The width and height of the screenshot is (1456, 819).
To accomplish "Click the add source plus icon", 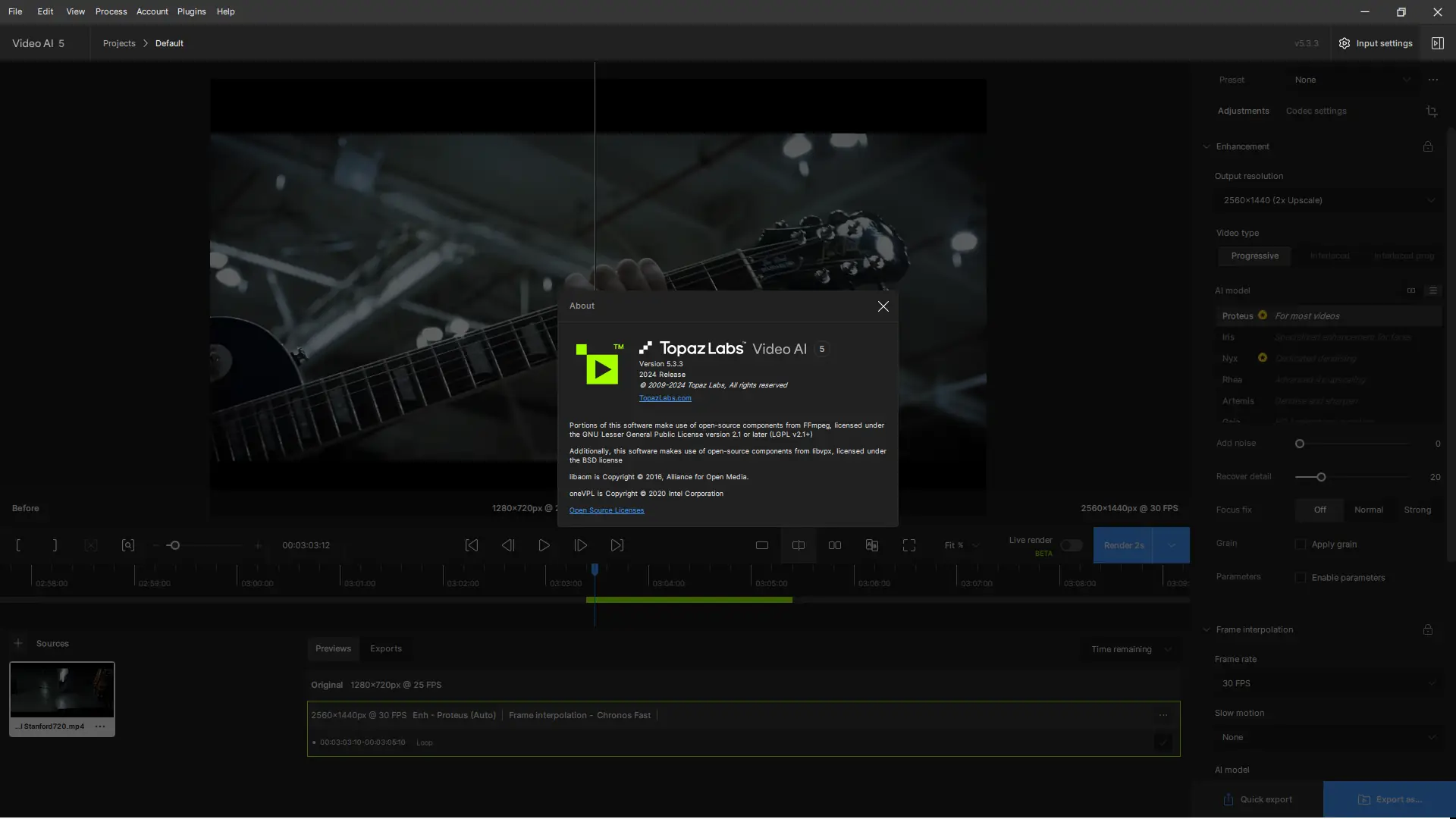I will (18, 643).
